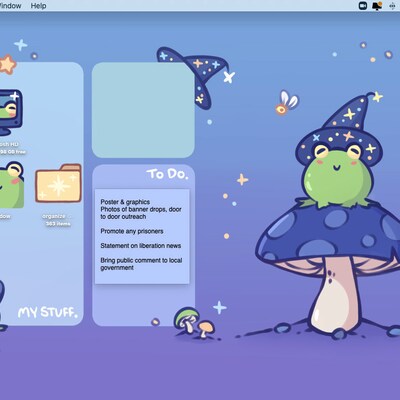The image size is (400, 400).
Task: Click the word 'government' in the sticky note
Action: point(117,268)
